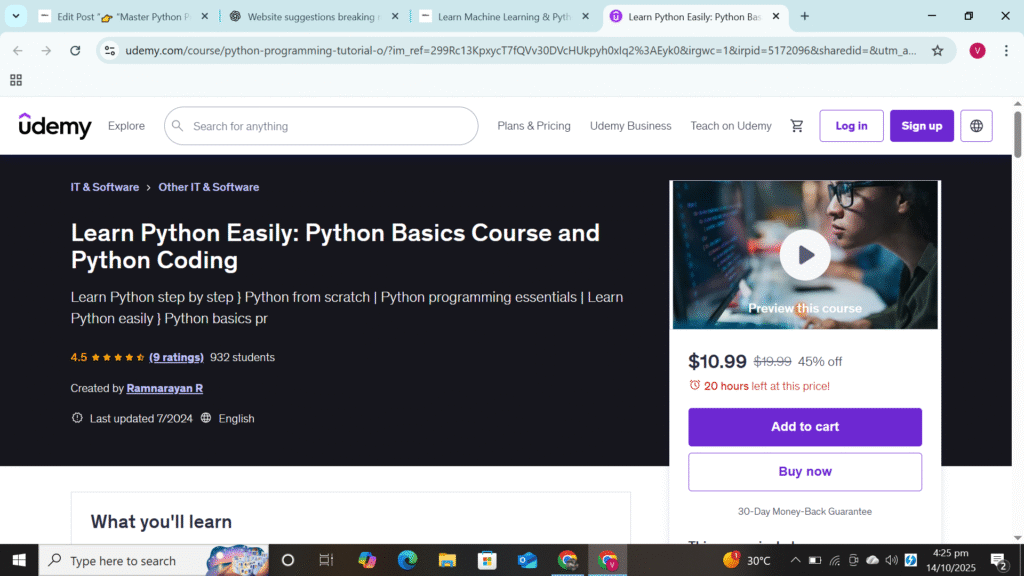This screenshot has width=1024, height=576.
Task: Click the language globe button
Action: (976, 126)
